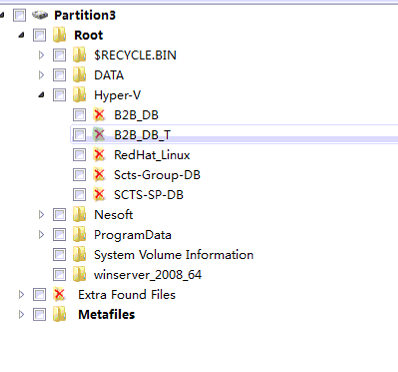Screen dimensions: 398x372
Task: Click the Hyper-V folder icon
Action: (80, 95)
